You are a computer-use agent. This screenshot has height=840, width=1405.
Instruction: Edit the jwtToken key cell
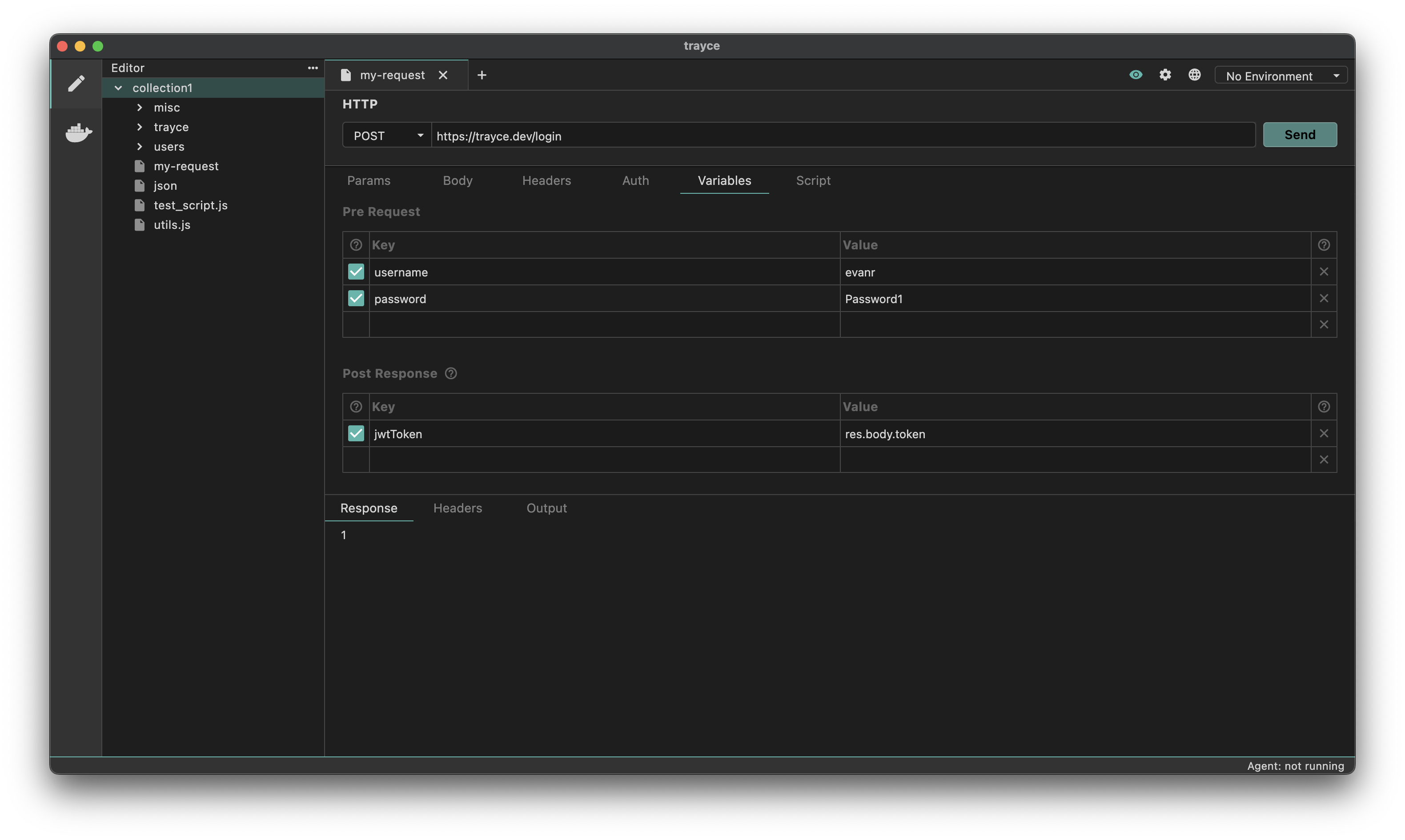605,434
